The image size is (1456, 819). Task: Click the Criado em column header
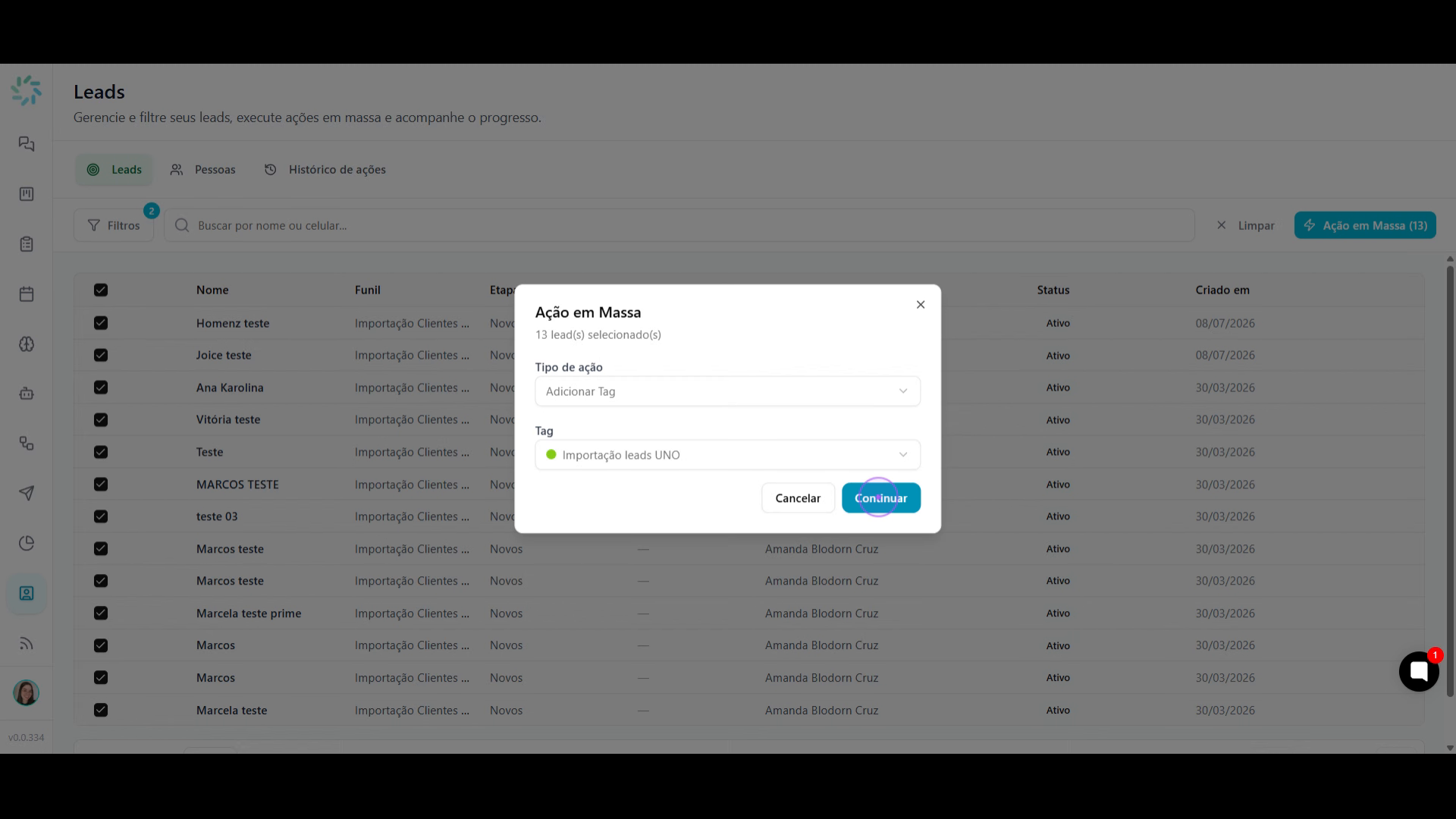click(1222, 290)
